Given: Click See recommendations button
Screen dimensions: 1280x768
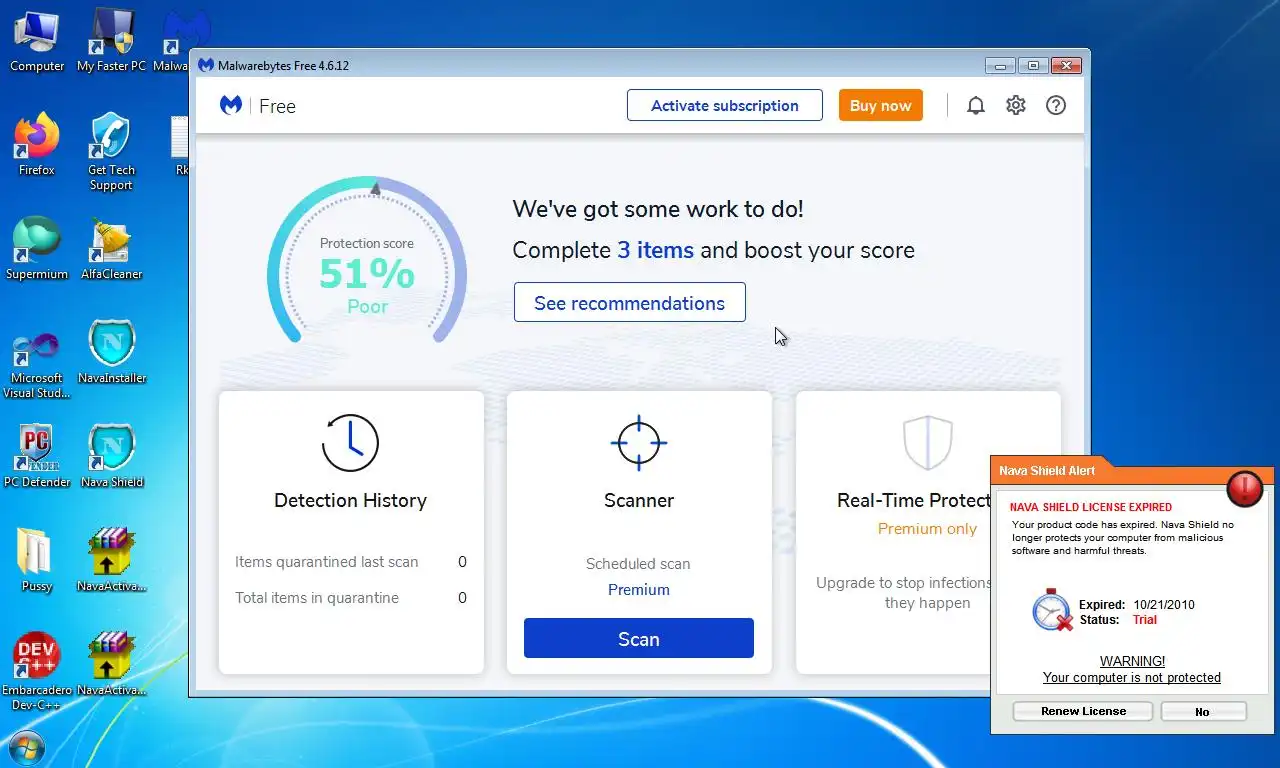Looking at the screenshot, I should 630,303.
